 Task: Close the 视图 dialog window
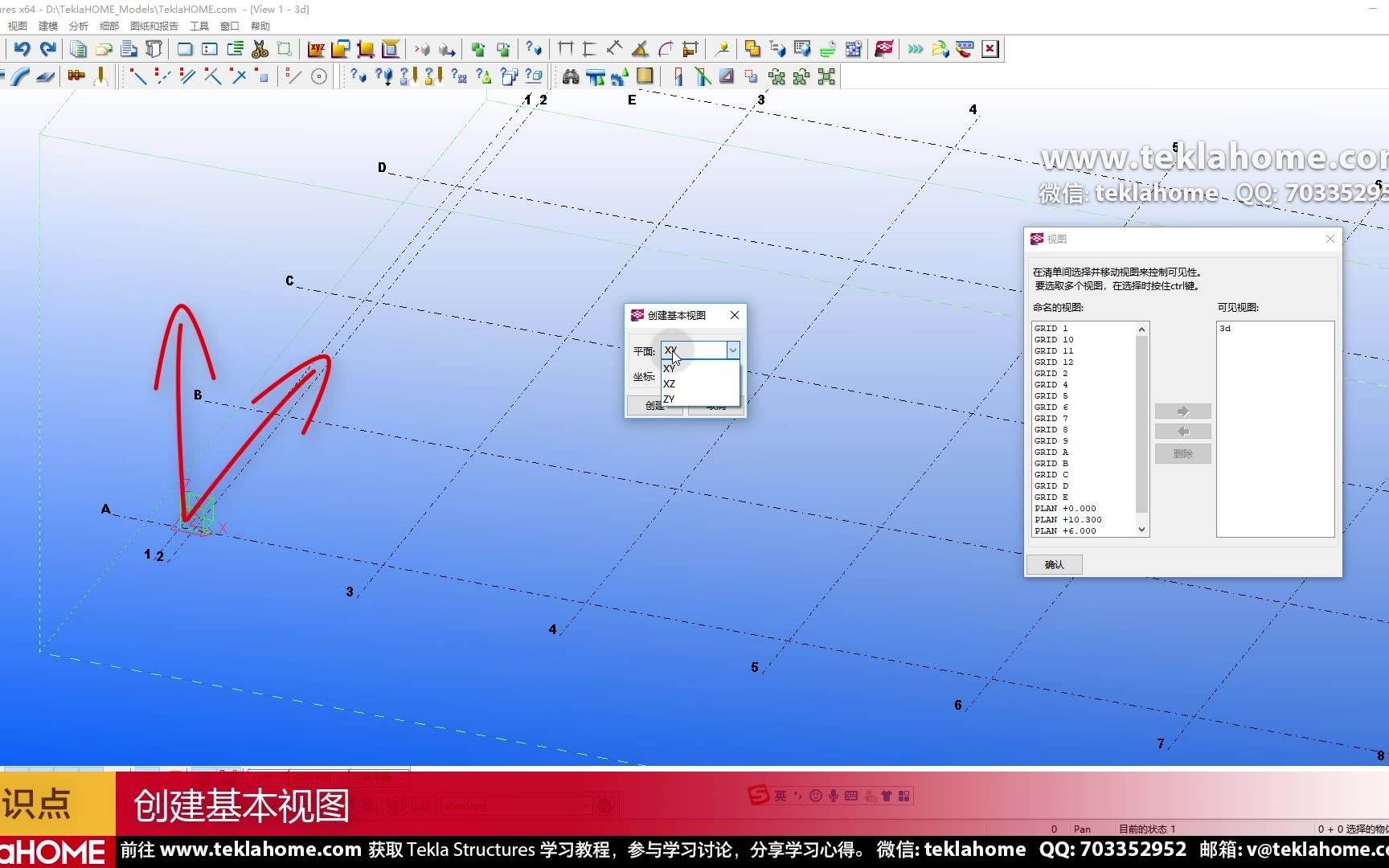point(1330,239)
